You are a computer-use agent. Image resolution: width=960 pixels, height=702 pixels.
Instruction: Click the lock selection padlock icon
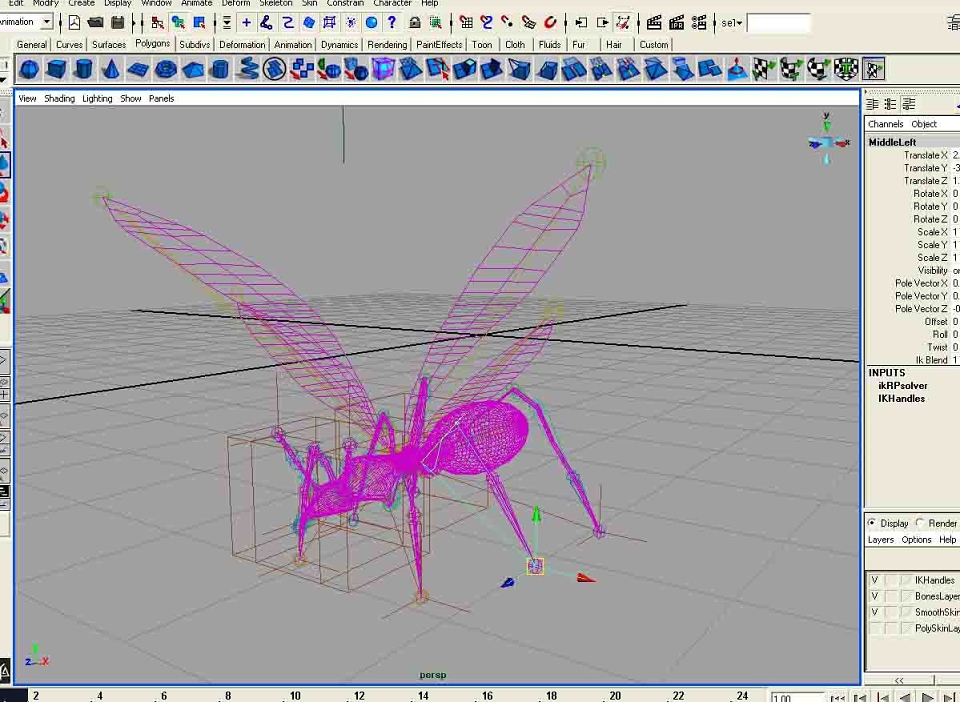(x=414, y=23)
